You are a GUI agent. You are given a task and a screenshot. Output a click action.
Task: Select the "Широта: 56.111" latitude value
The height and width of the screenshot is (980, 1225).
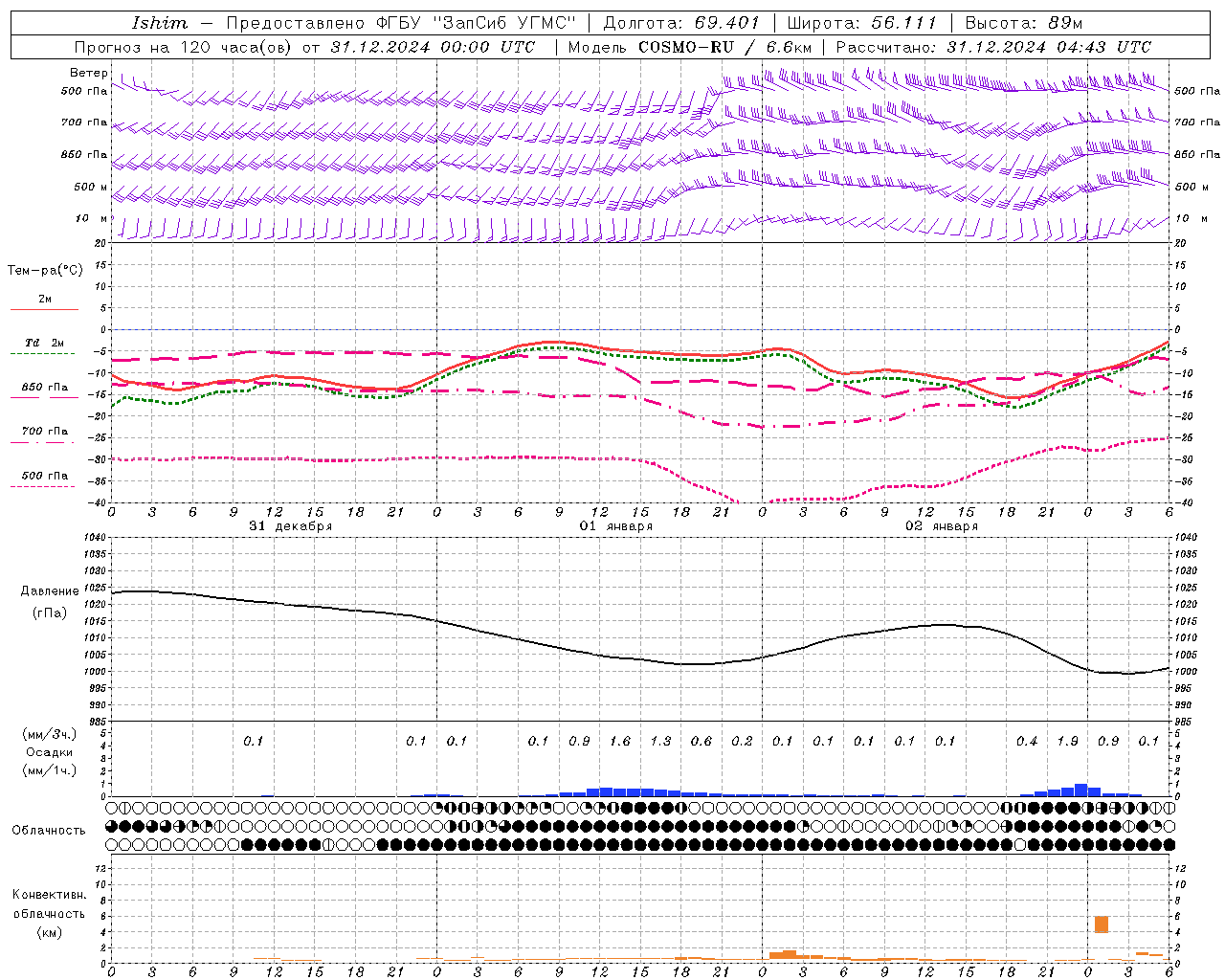tap(861, 23)
